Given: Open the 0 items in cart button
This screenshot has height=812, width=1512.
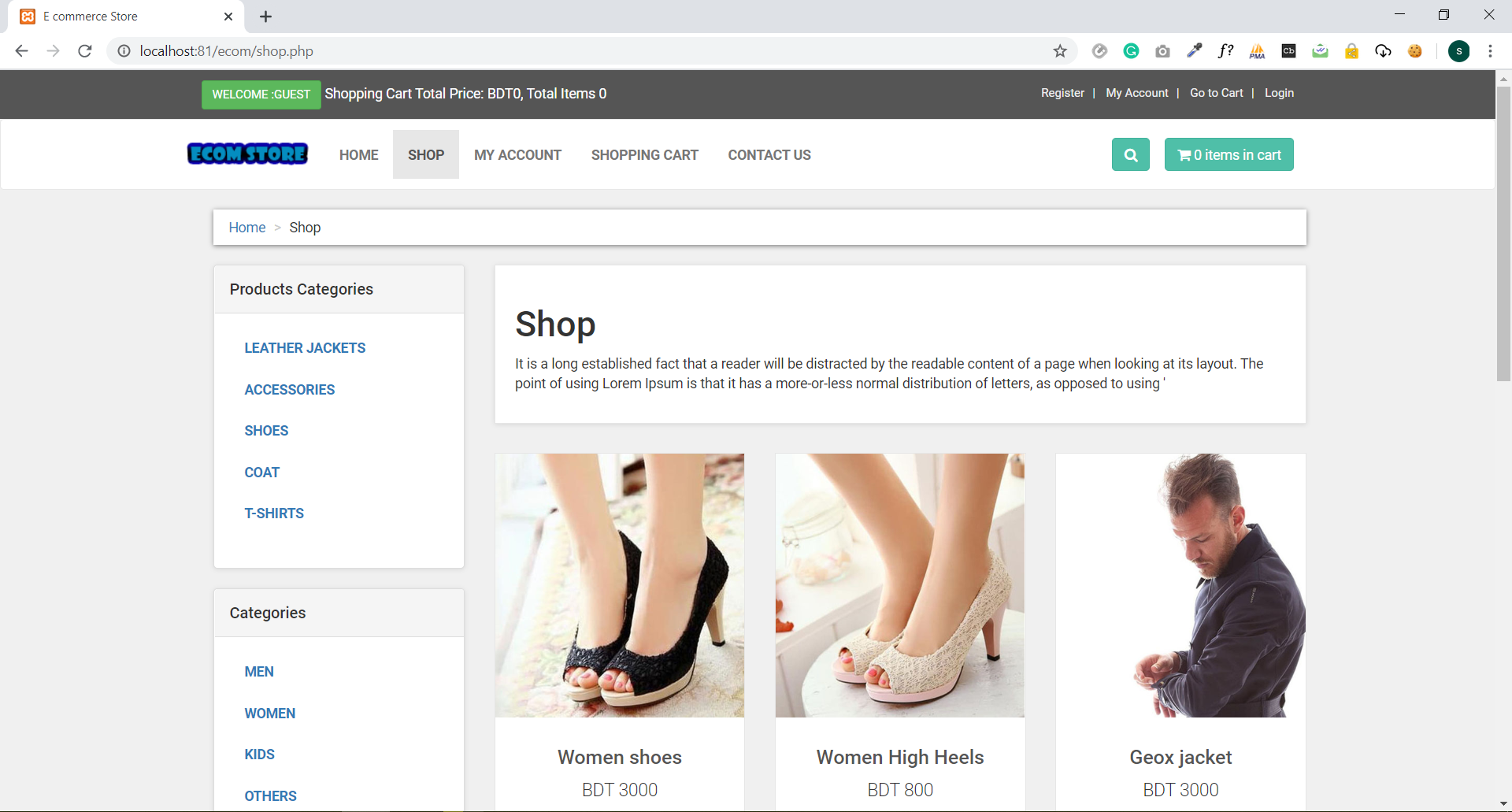Looking at the screenshot, I should pos(1228,154).
